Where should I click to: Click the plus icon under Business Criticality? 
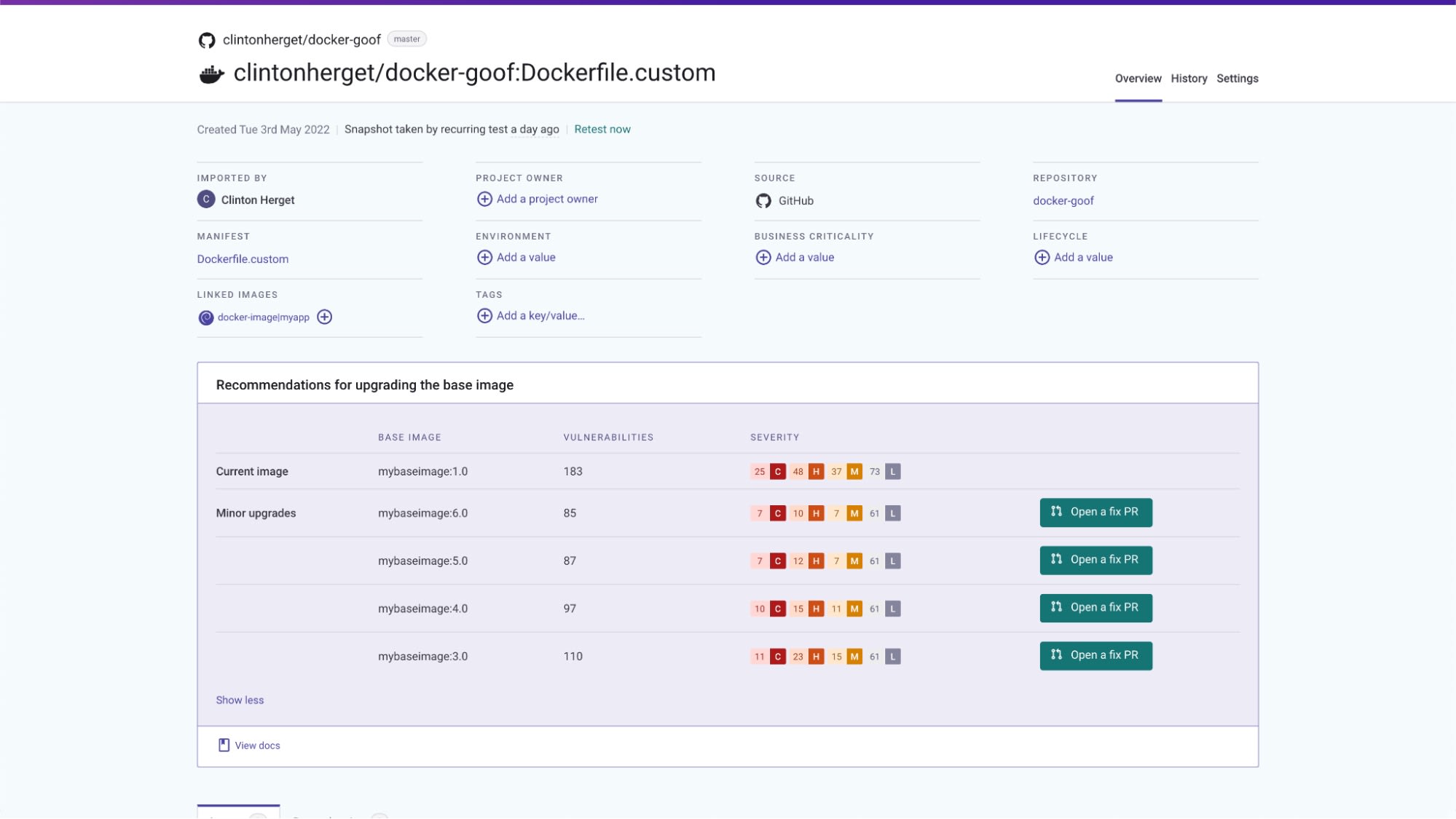tap(763, 257)
